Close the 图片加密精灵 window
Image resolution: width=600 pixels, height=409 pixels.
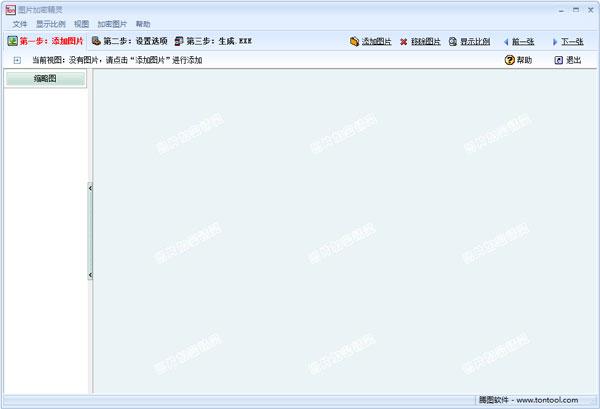(590, 10)
